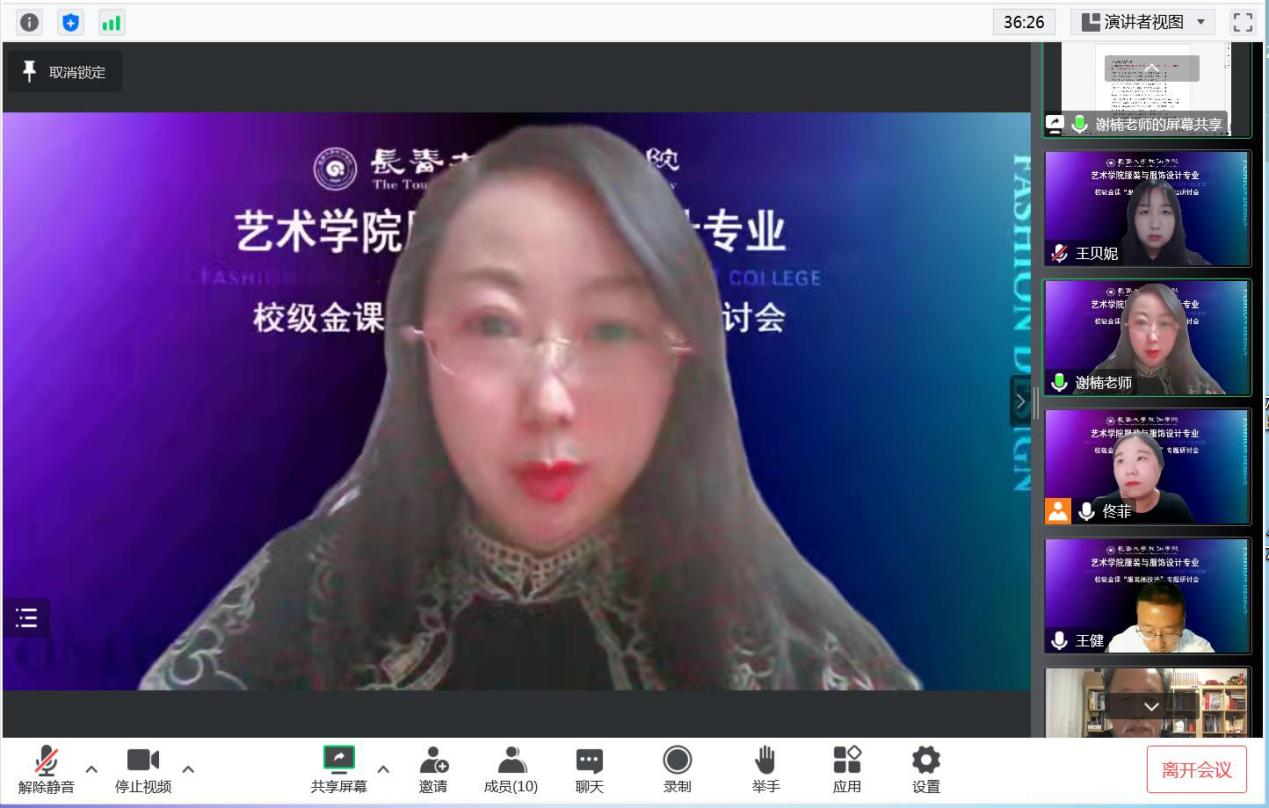Screen dimensions: 1269x808
Task: Click 佟菲's microphone icon
Action: pyautogui.click(x=1087, y=512)
